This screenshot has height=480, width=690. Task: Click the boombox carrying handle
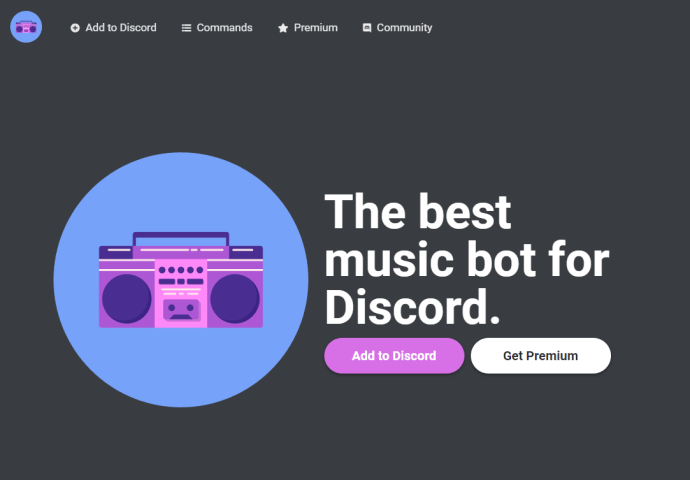point(181,238)
